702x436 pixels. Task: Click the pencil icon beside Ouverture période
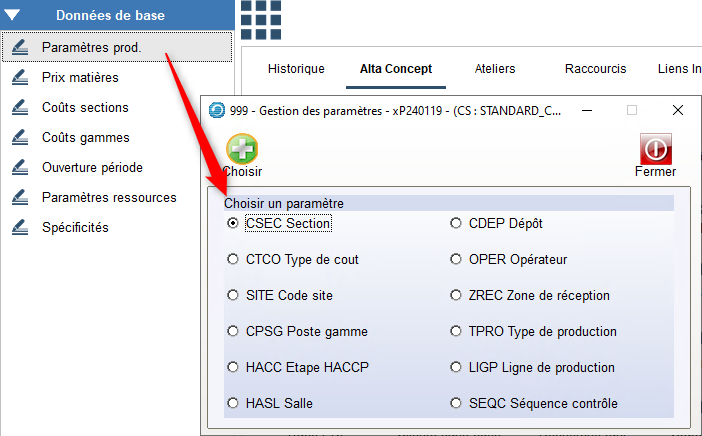(19, 167)
